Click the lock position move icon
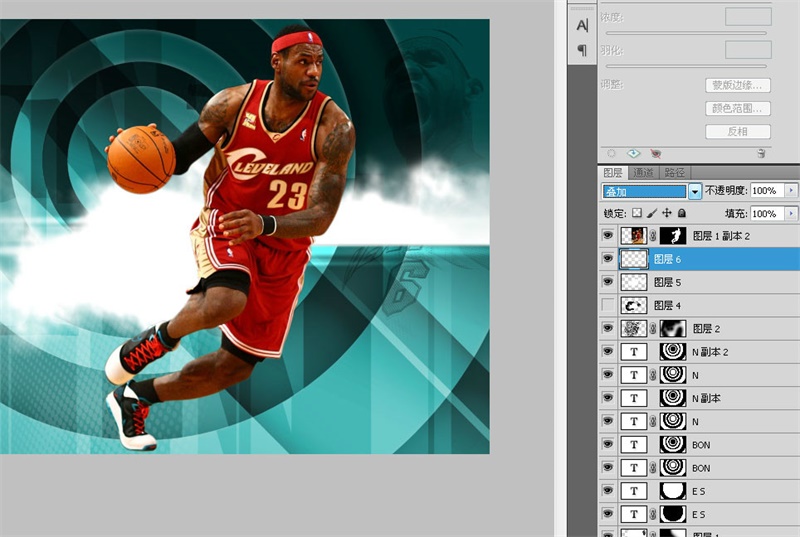The image size is (800, 537). click(666, 214)
